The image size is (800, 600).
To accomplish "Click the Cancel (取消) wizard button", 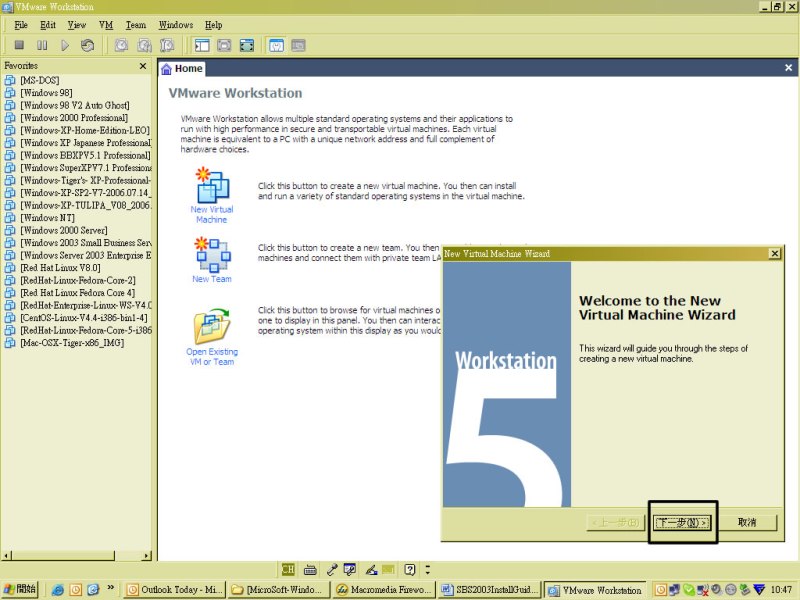I will (747, 522).
